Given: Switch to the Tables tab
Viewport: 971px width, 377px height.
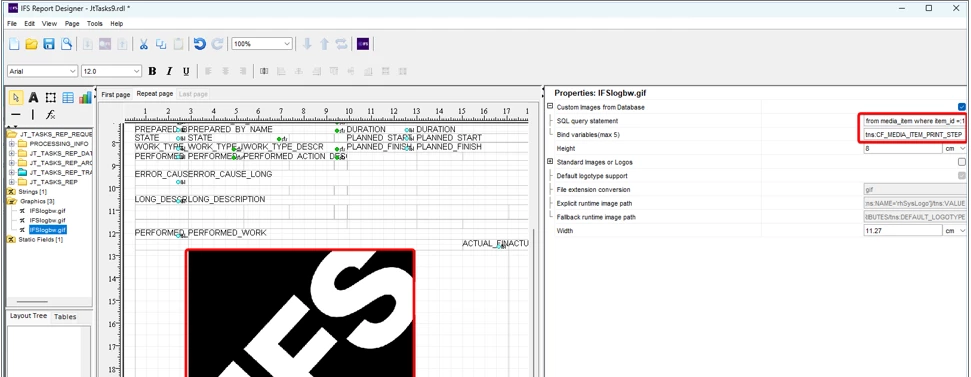Looking at the screenshot, I should 65,317.
